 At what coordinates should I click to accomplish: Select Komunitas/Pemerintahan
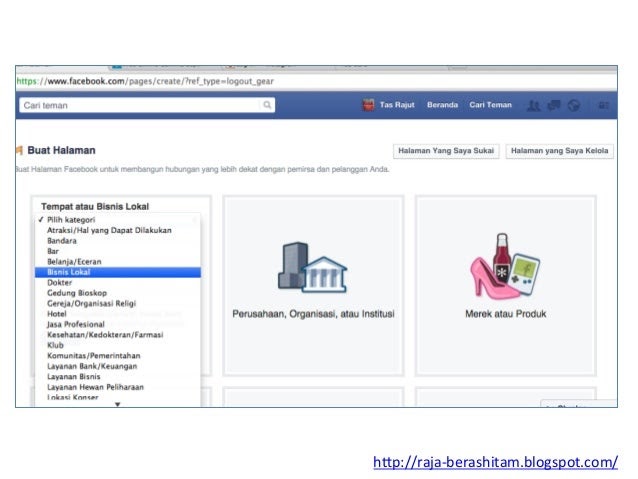click(x=118, y=356)
